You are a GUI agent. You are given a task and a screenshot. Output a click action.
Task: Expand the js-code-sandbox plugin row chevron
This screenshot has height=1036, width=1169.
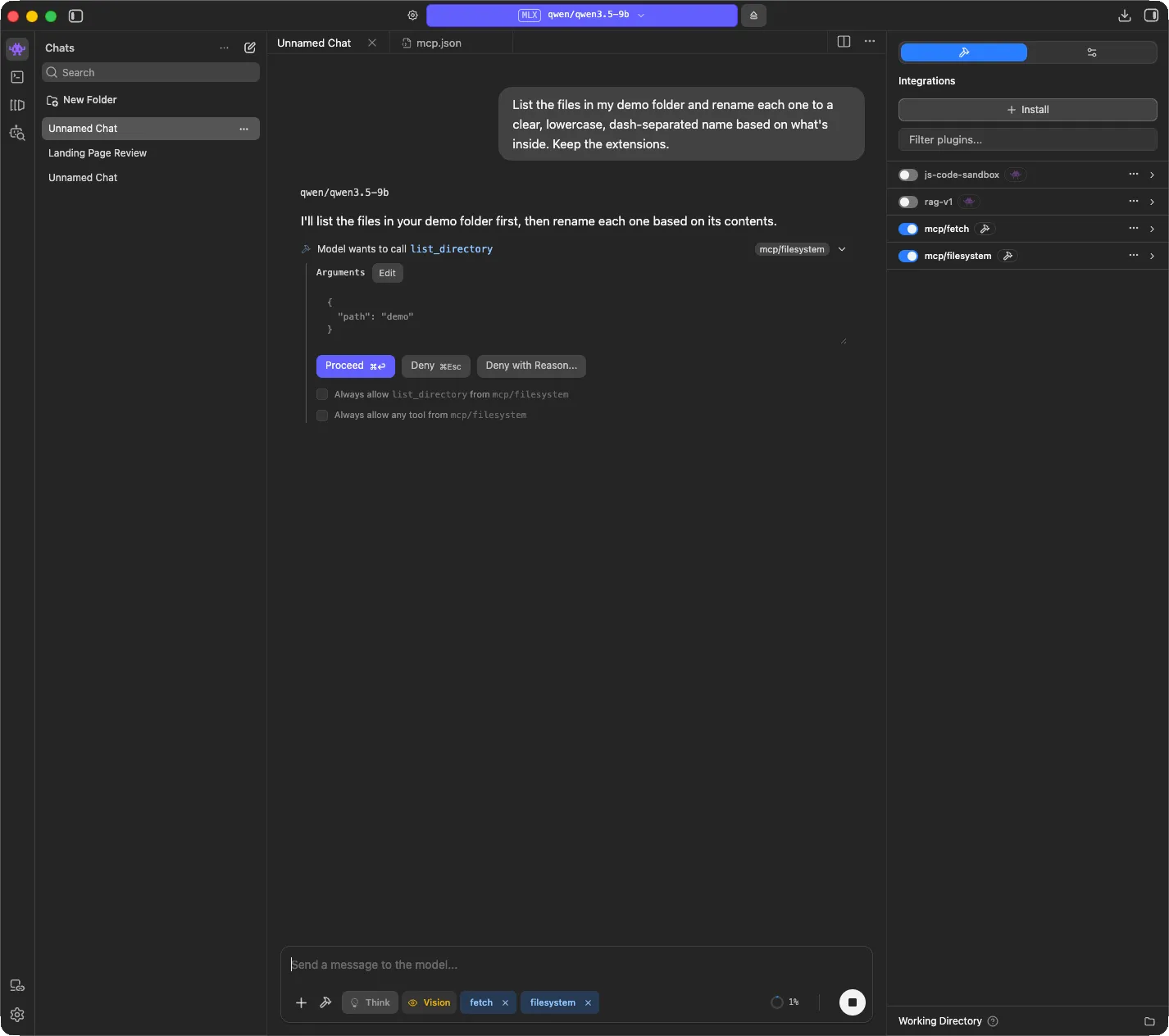tap(1152, 175)
